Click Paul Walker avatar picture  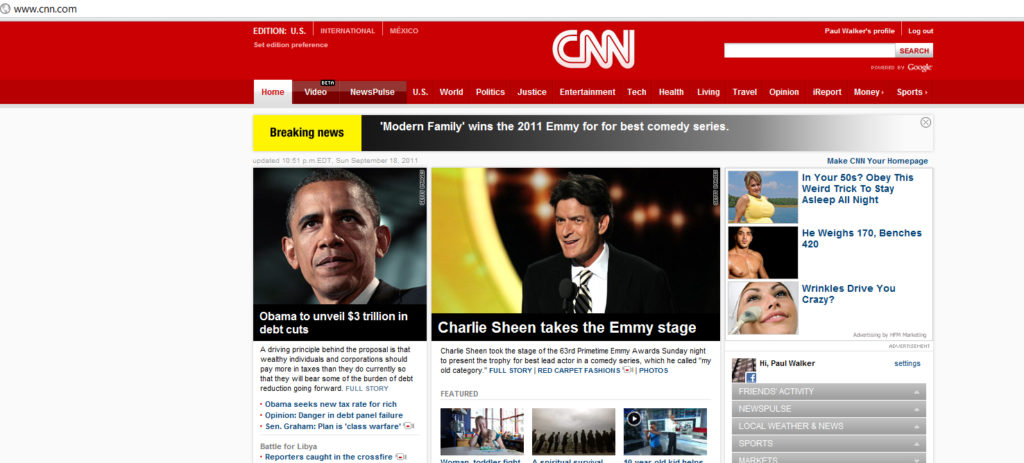point(744,370)
